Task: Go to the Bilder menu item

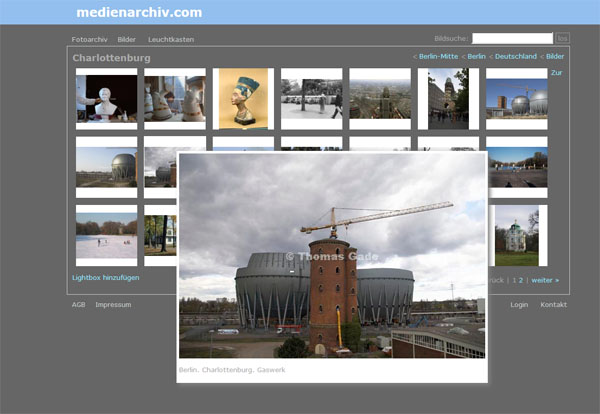Action: click(127, 39)
